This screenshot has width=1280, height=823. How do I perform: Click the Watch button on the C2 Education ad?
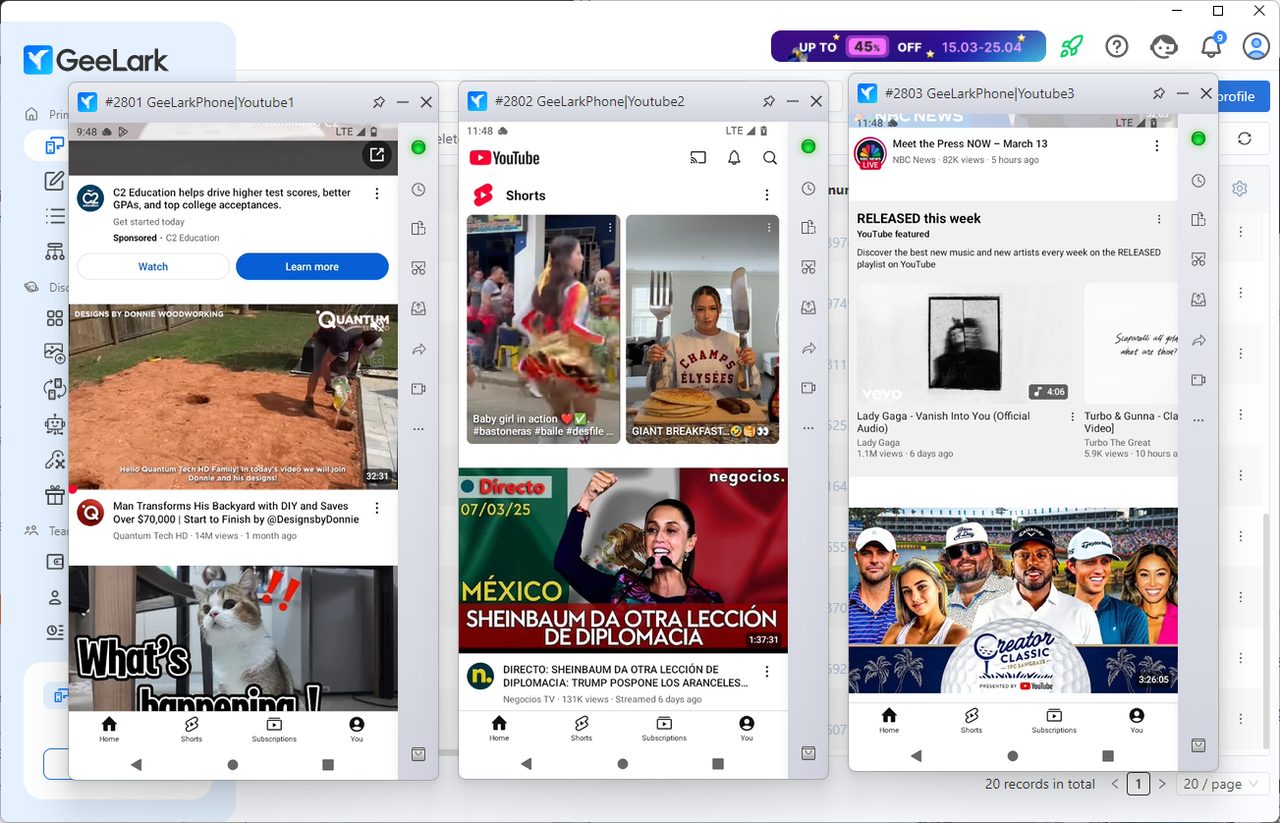click(153, 266)
